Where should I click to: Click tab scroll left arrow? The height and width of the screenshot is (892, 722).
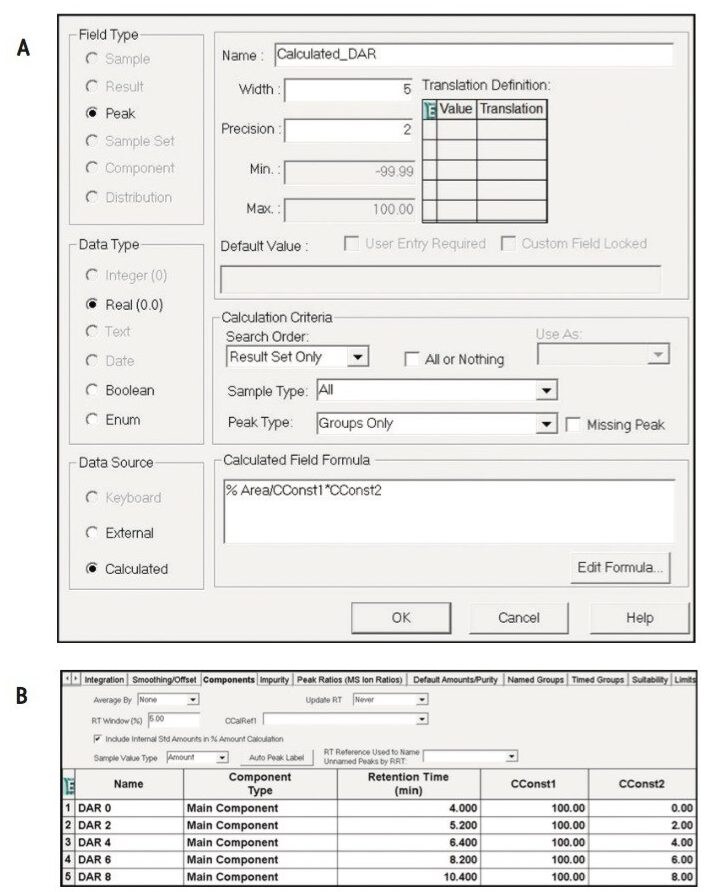pos(68,679)
